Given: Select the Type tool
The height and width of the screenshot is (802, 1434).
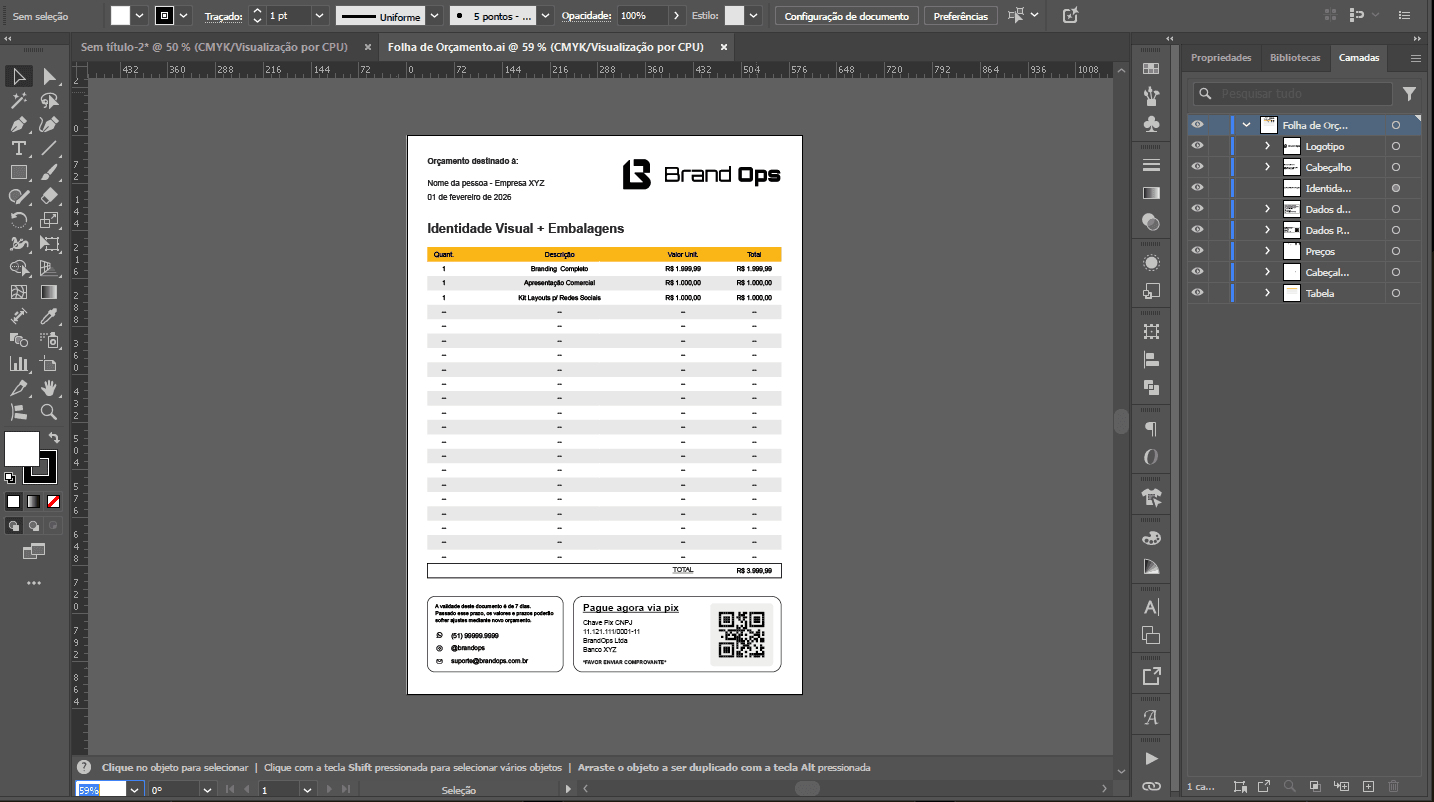Looking at the screenshot, I should pos(18,149).
